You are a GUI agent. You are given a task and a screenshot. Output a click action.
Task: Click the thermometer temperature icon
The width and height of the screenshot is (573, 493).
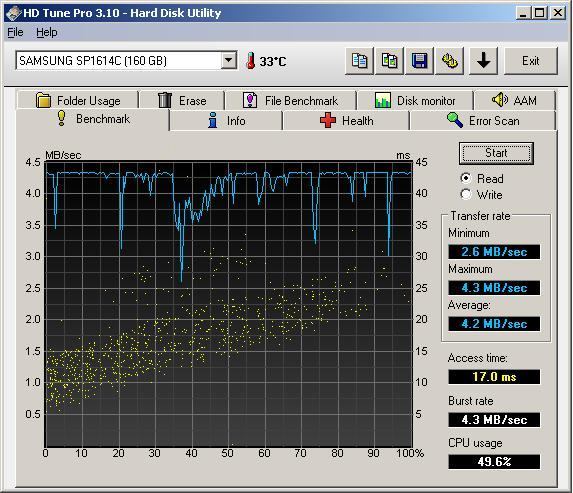pos(251,61)
